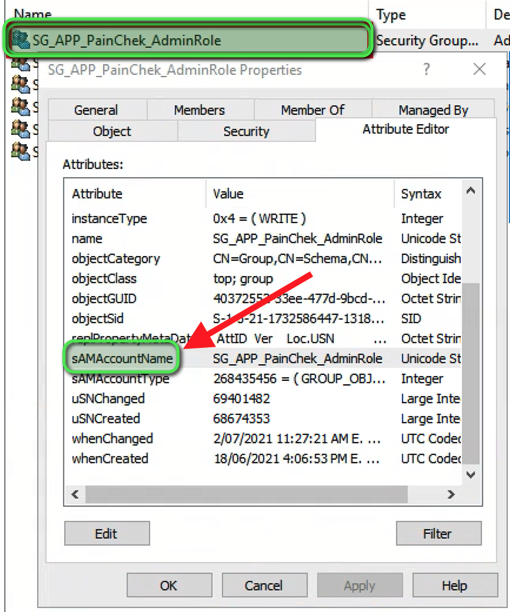Select the sAMAccountName attribute row
Screen dimensions: 510x612
265,358
